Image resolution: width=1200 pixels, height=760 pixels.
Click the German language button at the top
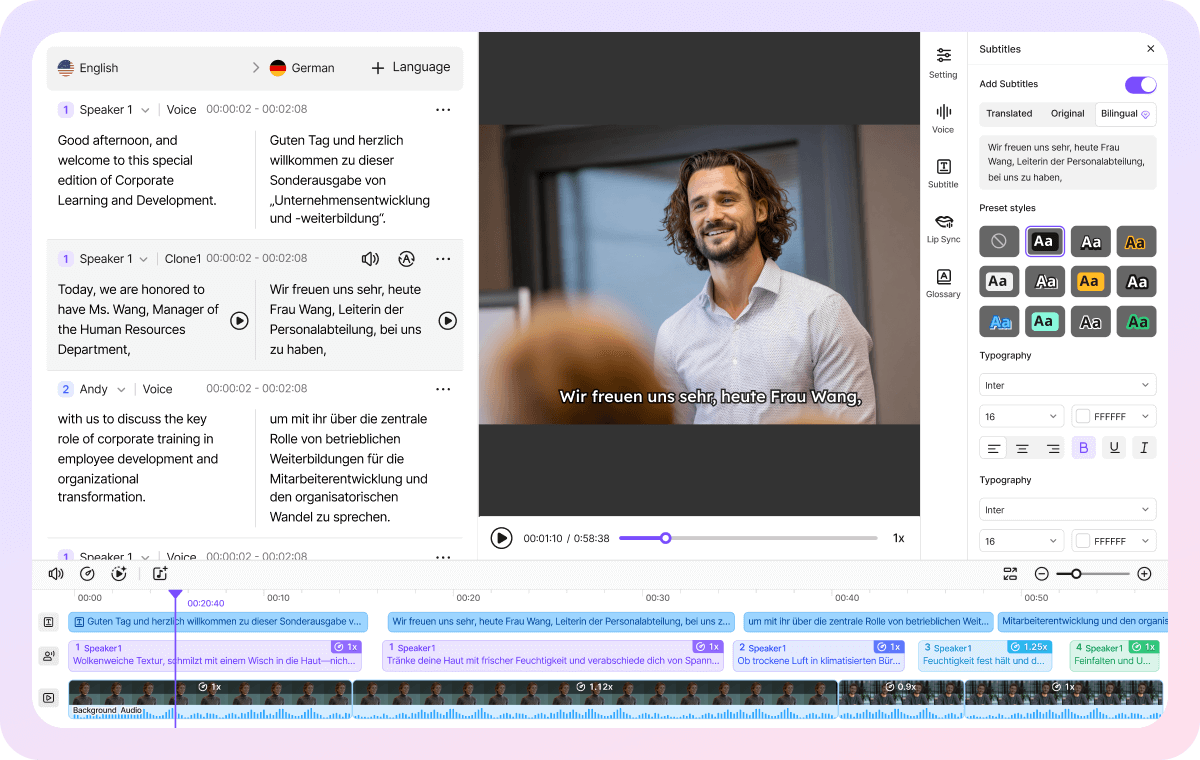(x=302, y=67)
